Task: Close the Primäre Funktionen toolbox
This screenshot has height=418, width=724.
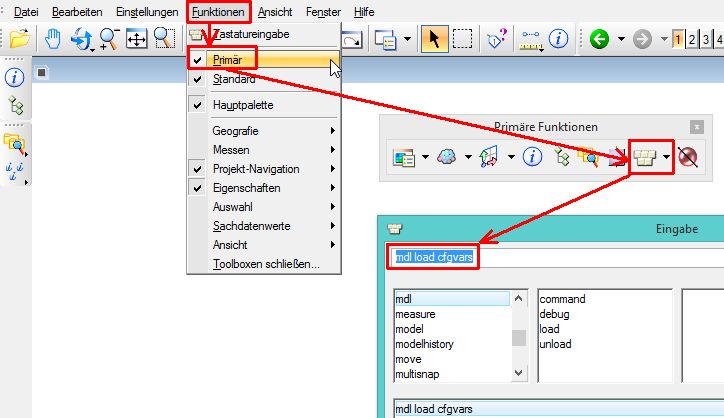Action: [x=697, y=127]
